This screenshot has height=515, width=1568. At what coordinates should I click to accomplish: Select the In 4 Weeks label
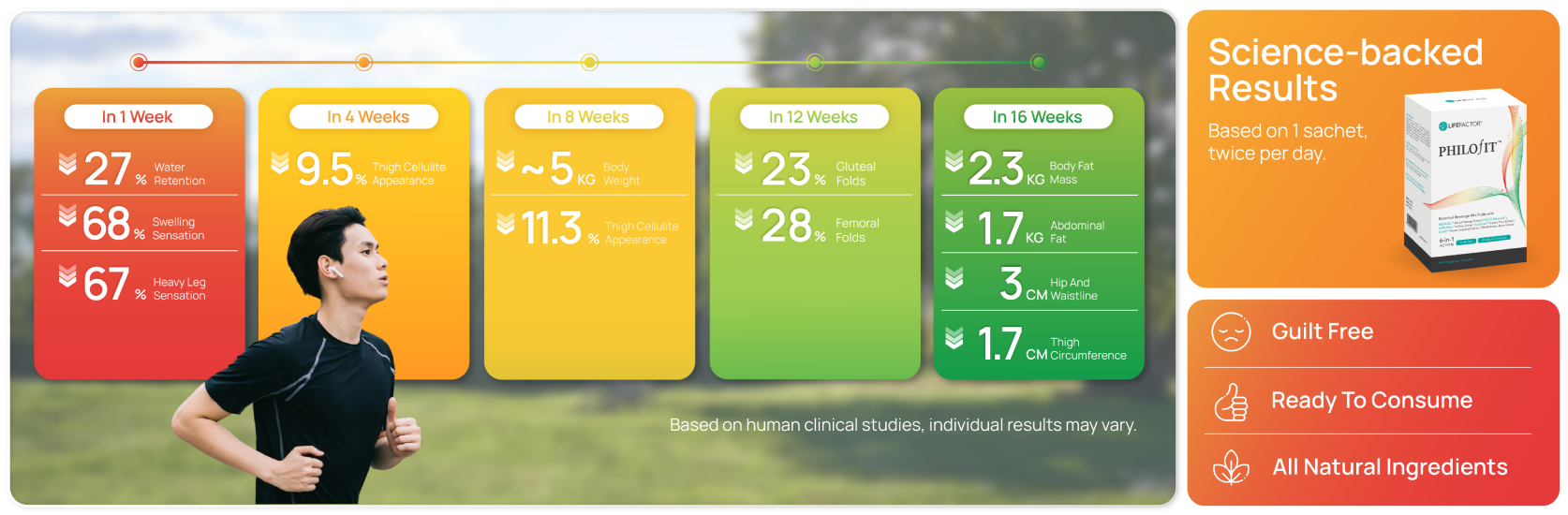tap(367, 117)
